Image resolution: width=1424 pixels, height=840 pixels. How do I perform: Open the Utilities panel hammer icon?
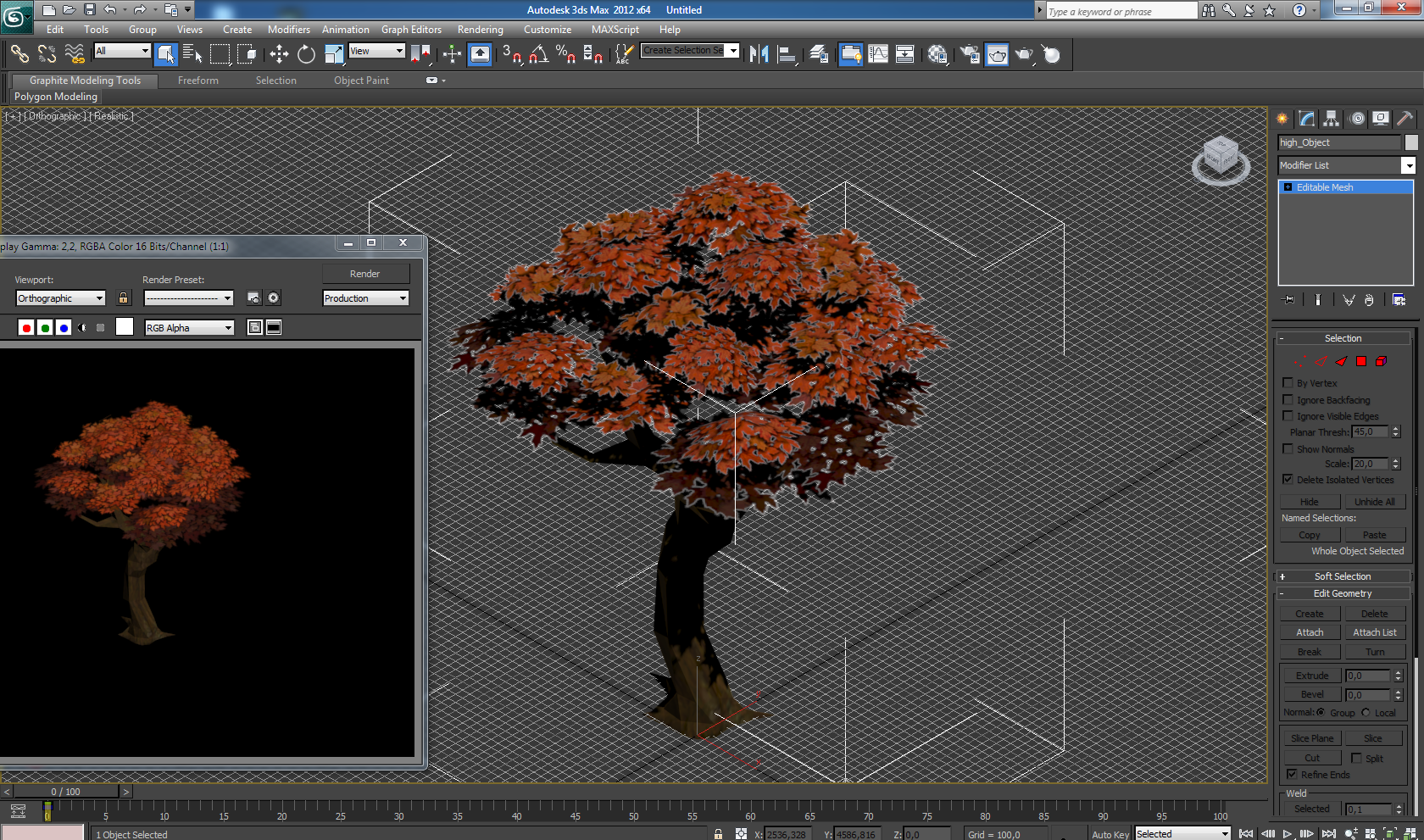tap(1405, 119)
